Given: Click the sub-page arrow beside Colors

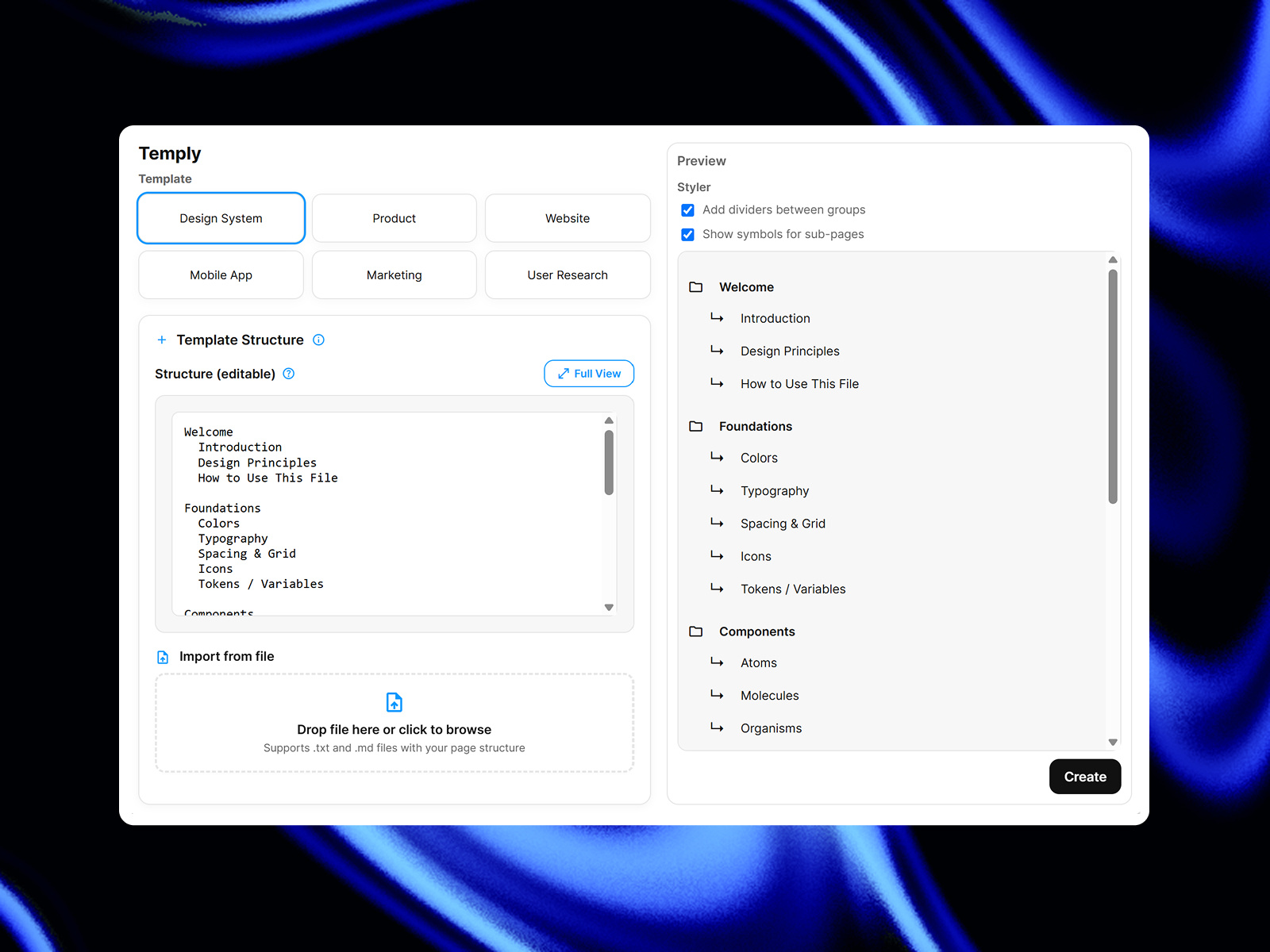Looking at the screenshot, I should 717,457.
